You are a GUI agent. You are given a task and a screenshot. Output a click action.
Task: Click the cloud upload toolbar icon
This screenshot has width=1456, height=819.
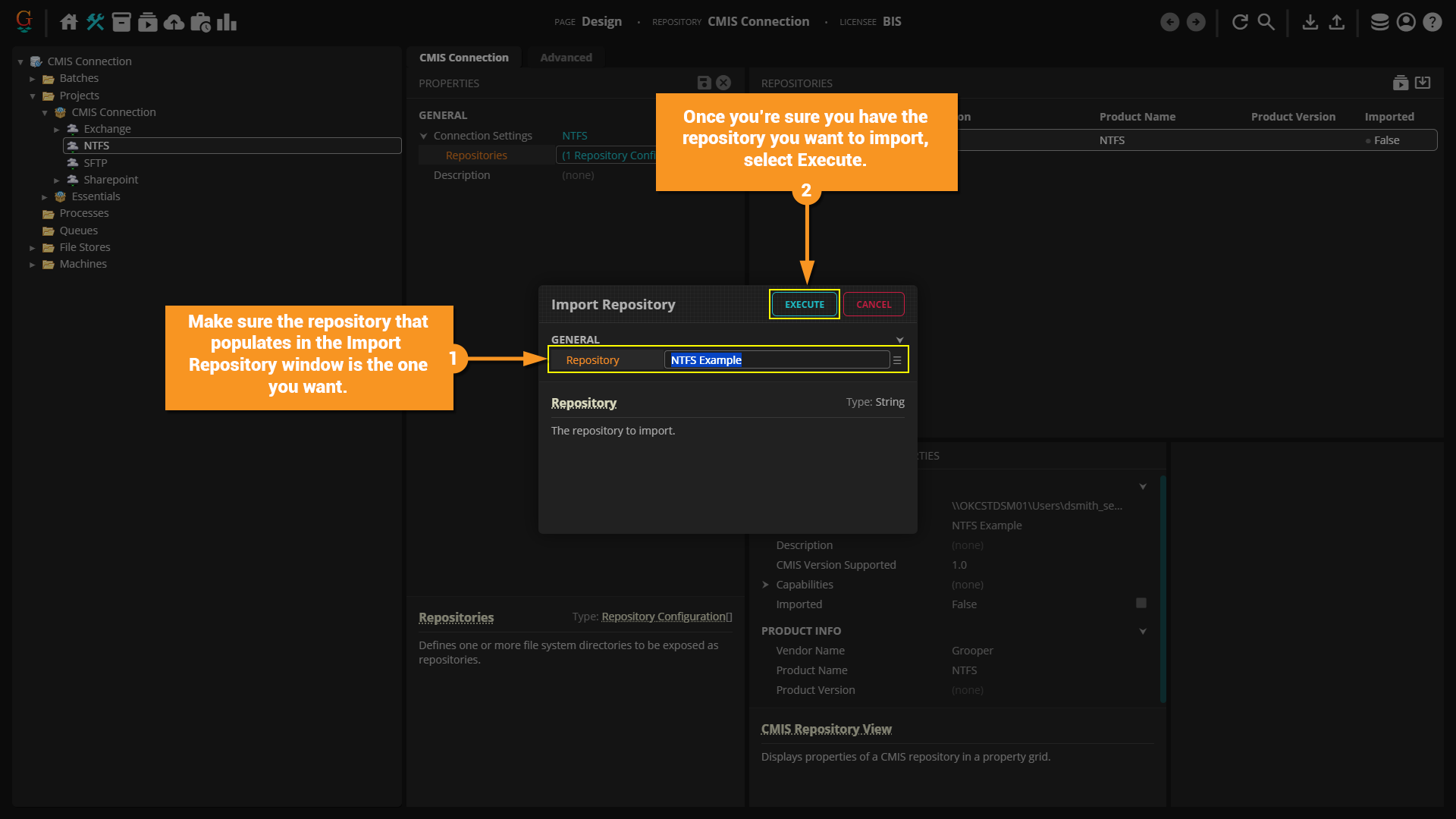point(174,22)
